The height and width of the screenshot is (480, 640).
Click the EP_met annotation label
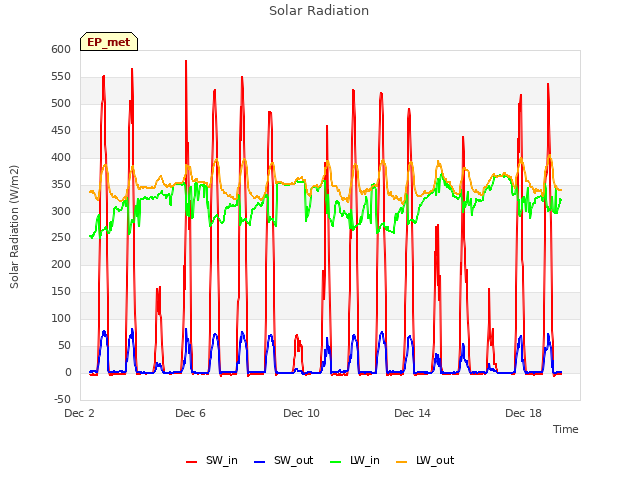[x=109, y=42]
